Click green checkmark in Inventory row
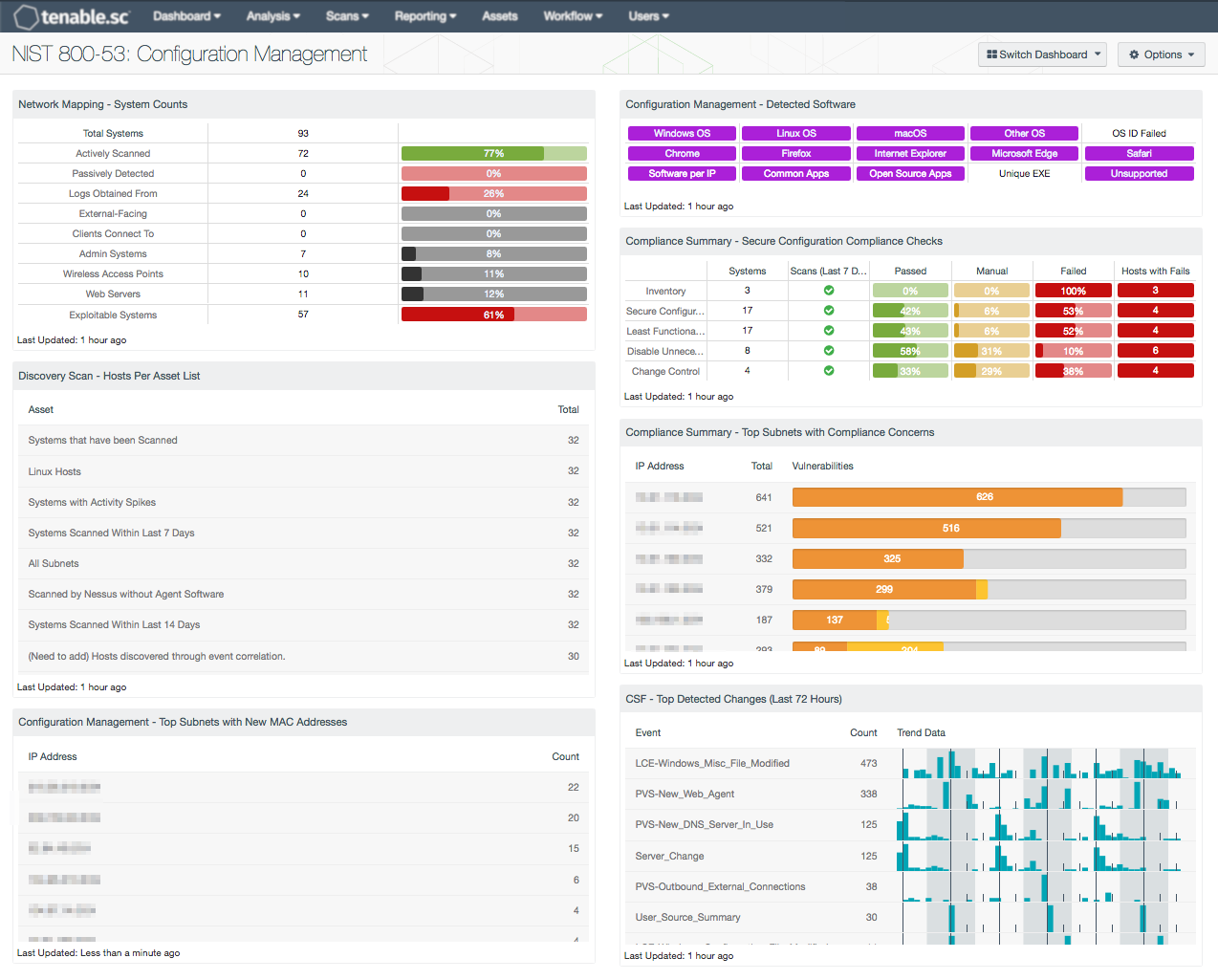The image size is (1218, 980). pos(829,291)
